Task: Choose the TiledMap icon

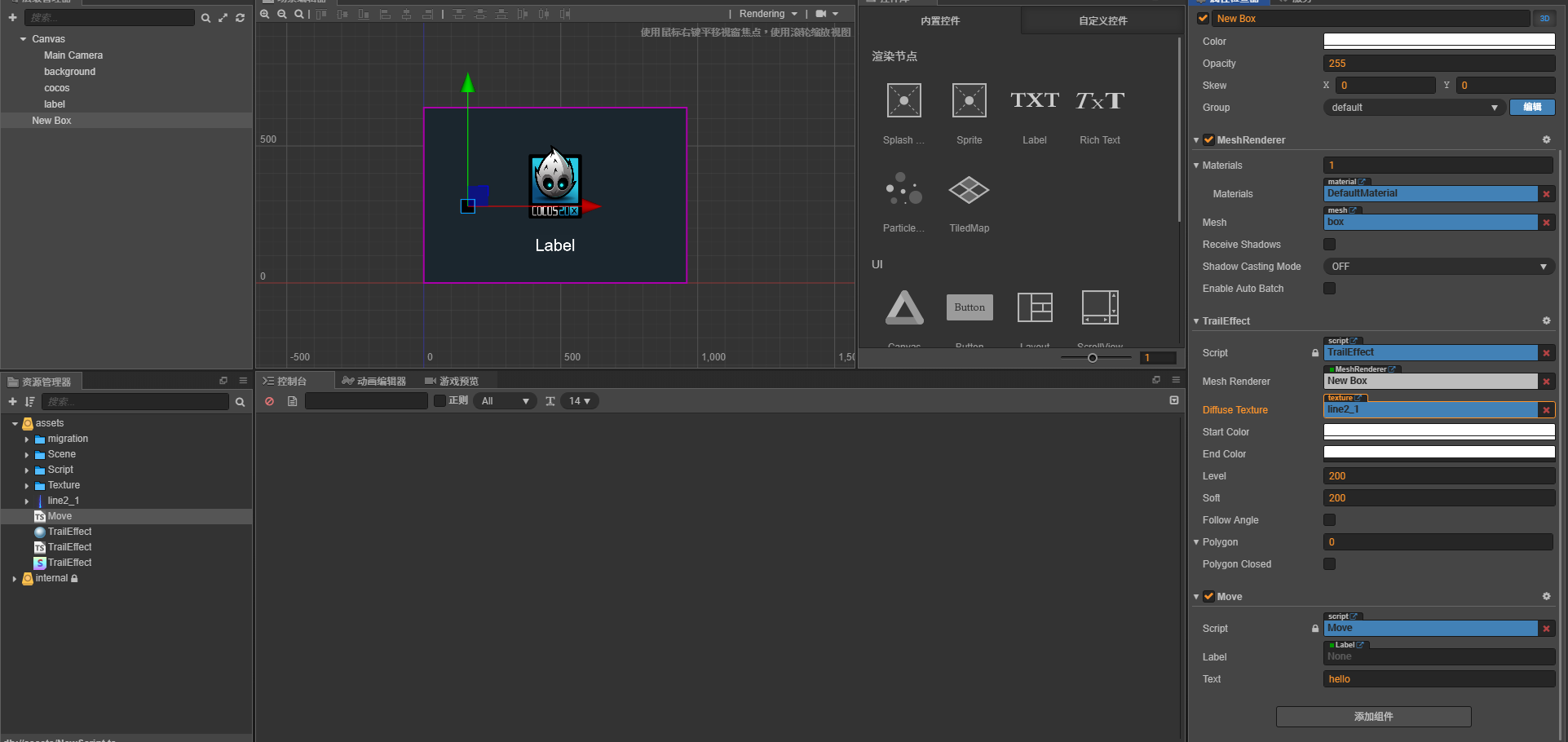Action: click(x=969, y=189)
